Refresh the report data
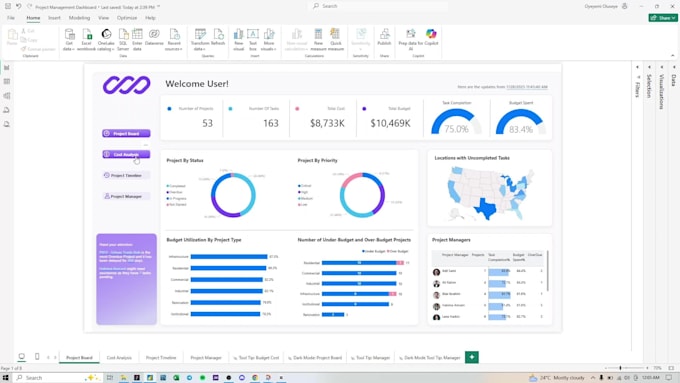The height and width of the screenshot is (383, 680). [218, 38]
